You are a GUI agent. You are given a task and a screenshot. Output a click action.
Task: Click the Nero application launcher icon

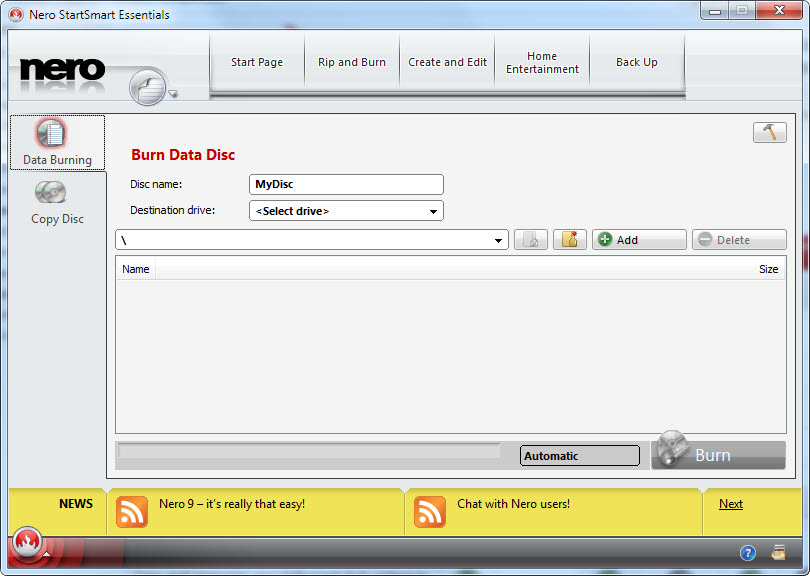coord(148,88)
